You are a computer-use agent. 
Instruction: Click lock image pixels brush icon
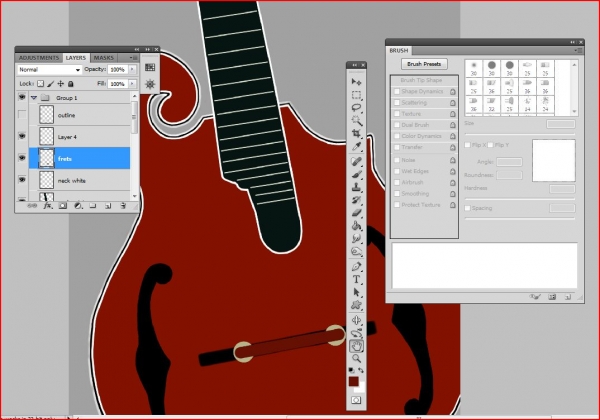51,83
